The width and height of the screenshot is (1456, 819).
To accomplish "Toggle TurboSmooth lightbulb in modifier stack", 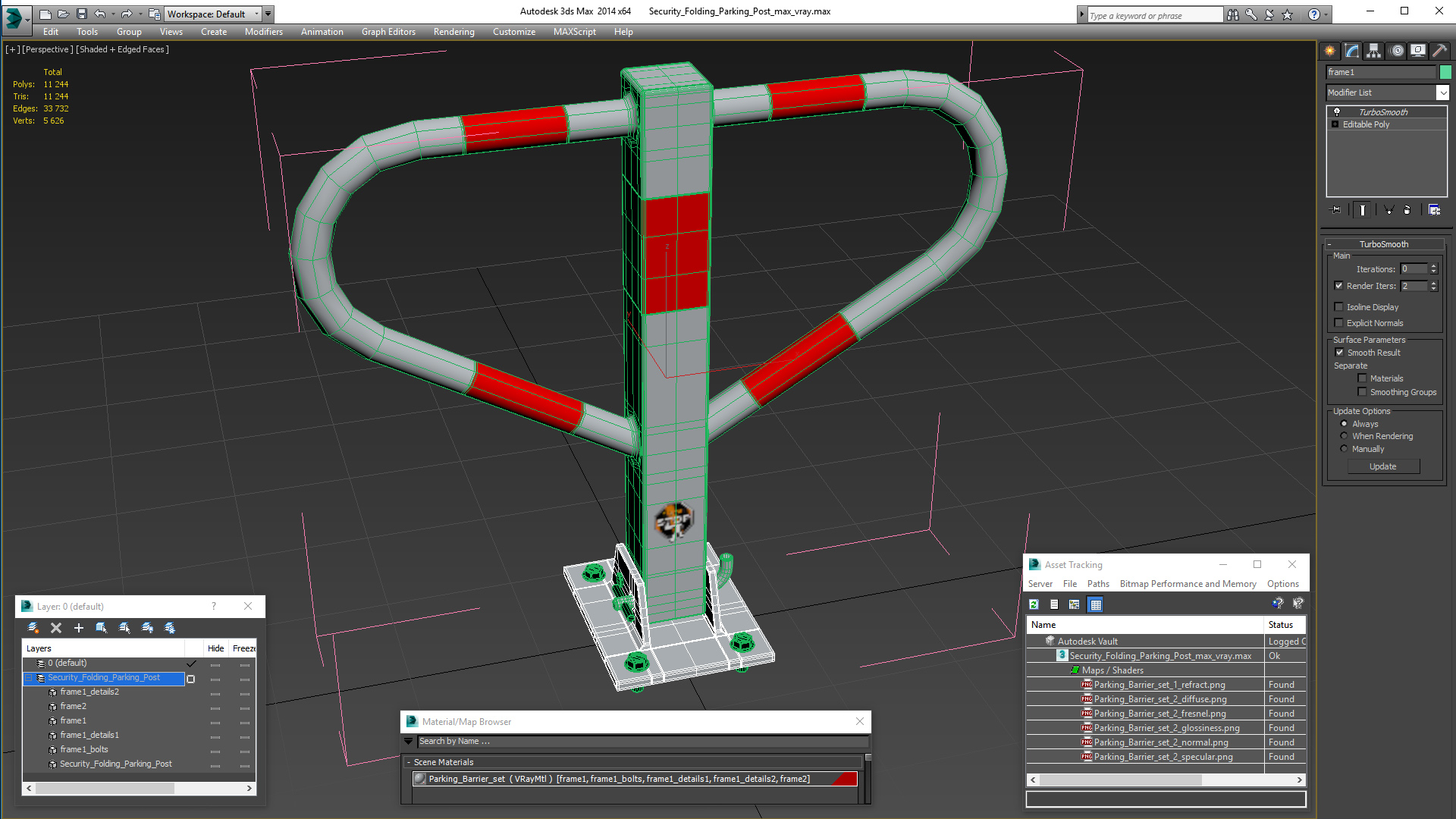I will (x=1337, y=112).
